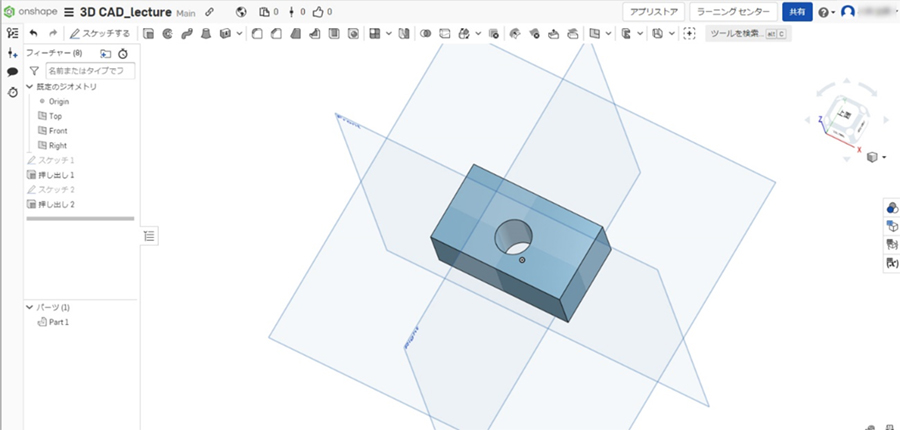Image resolution: width=900 pixels, height=430 pixels.
Task: Open the help menu dropdown
Action: 827,13
